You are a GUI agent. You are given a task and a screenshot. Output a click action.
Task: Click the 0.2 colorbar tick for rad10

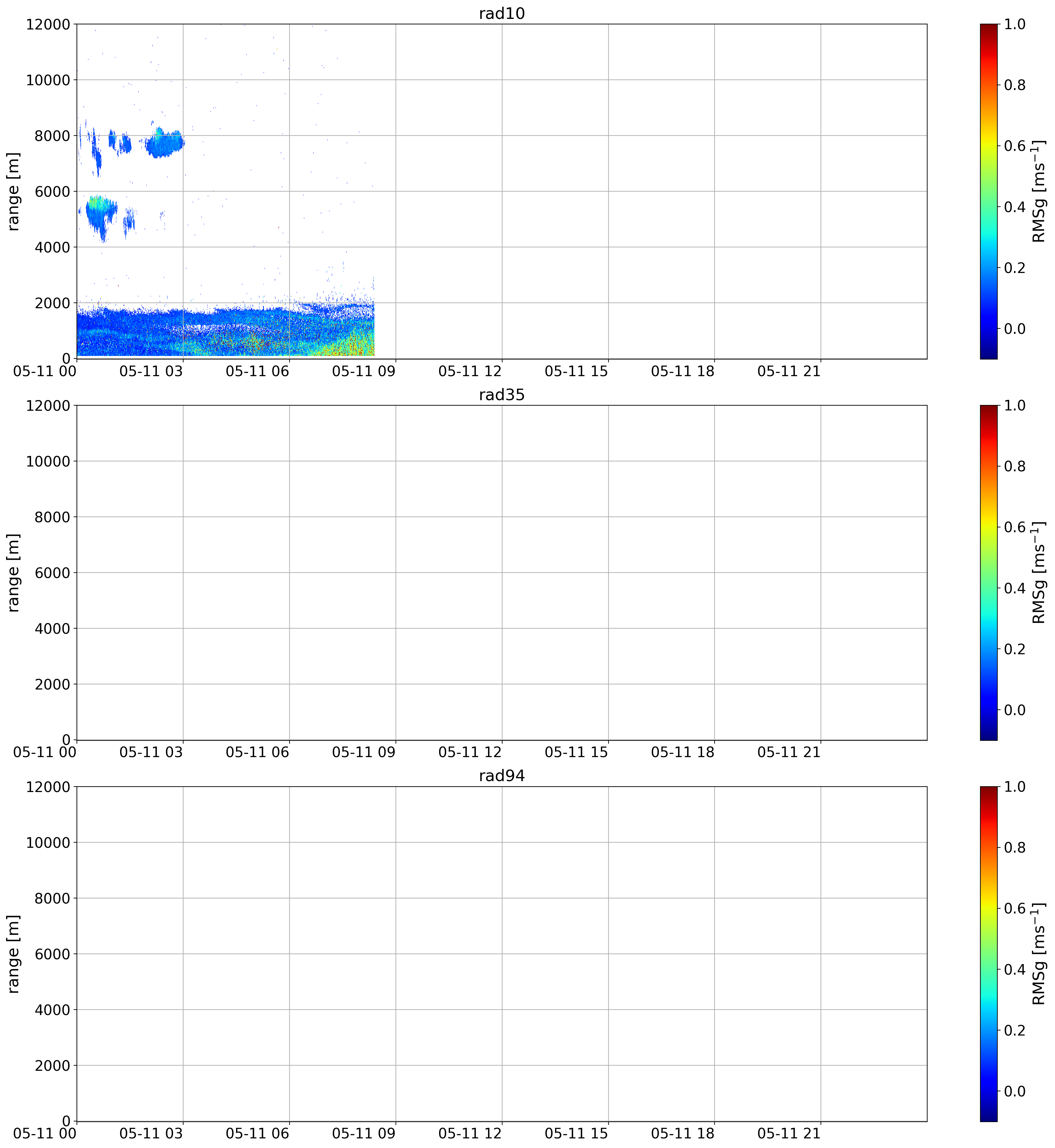tap(1014, 268)
